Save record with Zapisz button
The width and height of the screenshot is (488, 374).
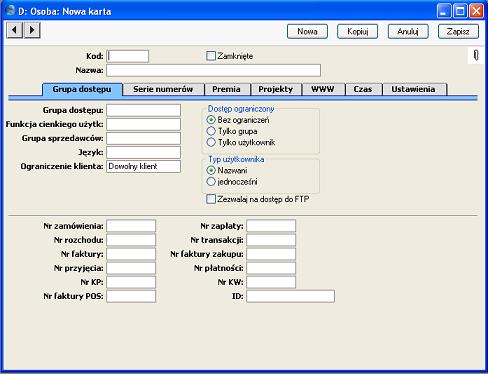[458, 32]
